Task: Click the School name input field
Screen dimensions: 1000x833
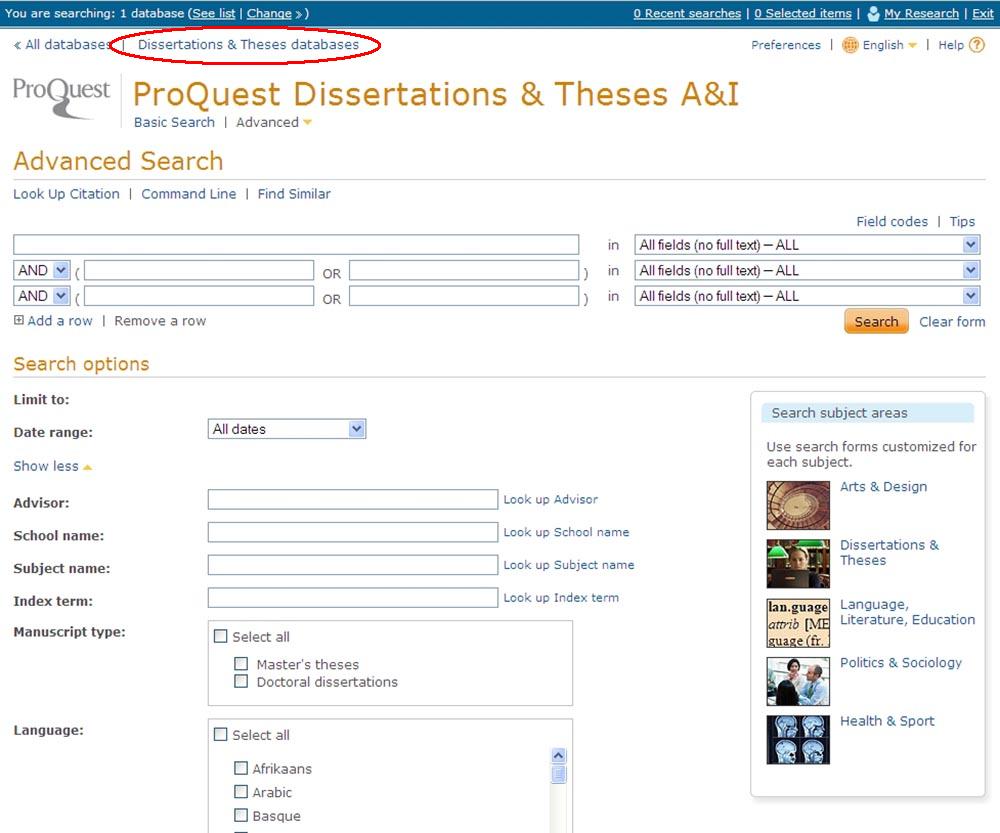Action: (x=353, y=532)
